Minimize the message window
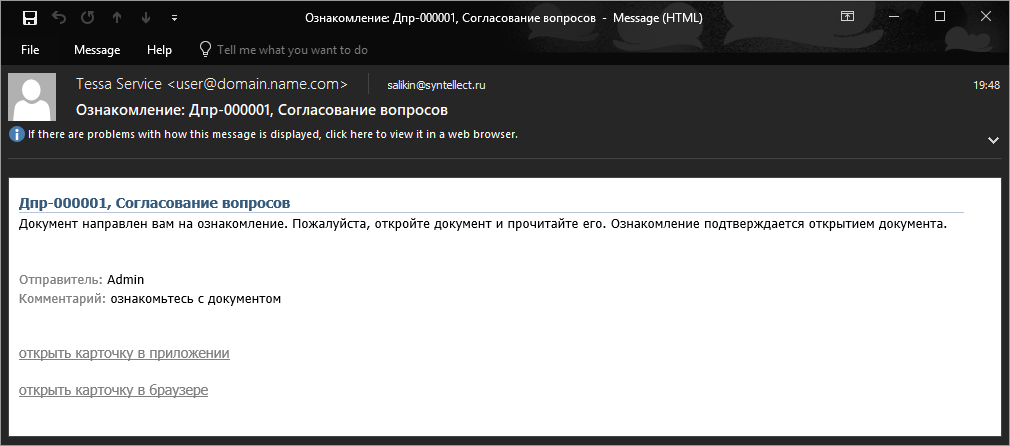This screenshot has width=1010, height=446. 893,17
